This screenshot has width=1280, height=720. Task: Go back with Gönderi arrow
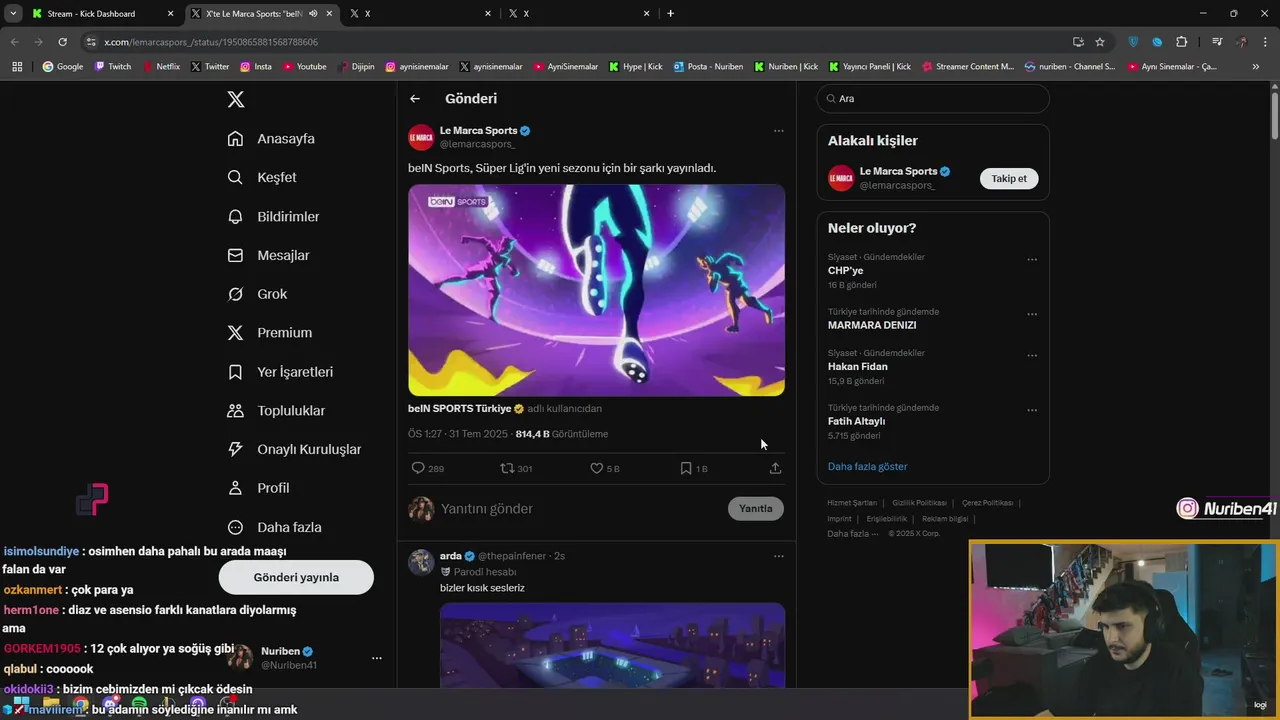[x=415, y=99]
